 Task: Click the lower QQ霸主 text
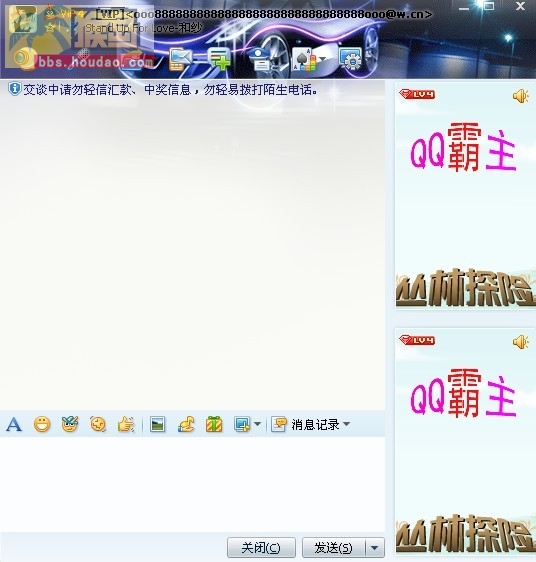(x=463, y=393)
